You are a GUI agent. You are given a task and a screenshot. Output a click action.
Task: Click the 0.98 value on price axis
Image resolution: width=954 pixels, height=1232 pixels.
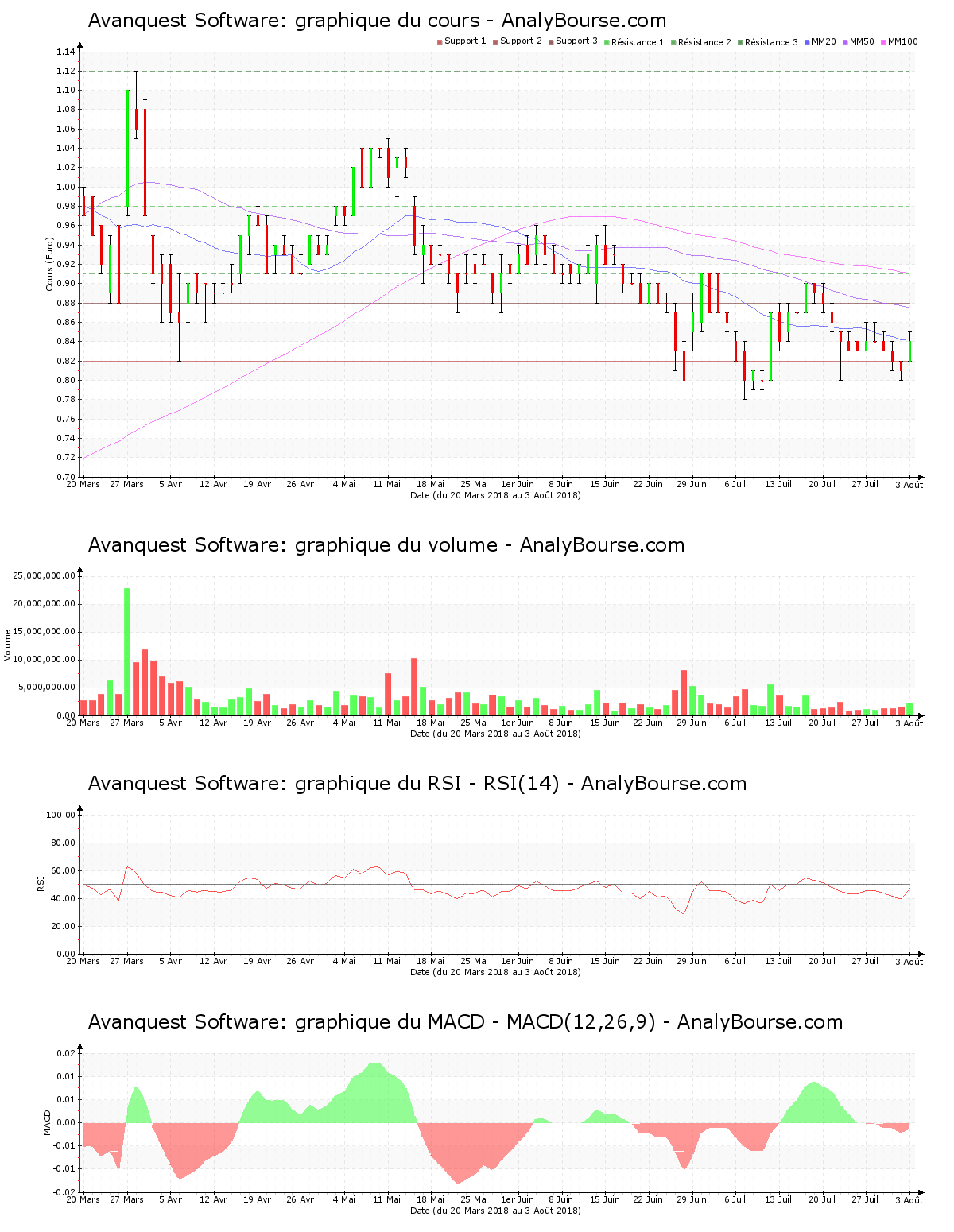[66, 206]
